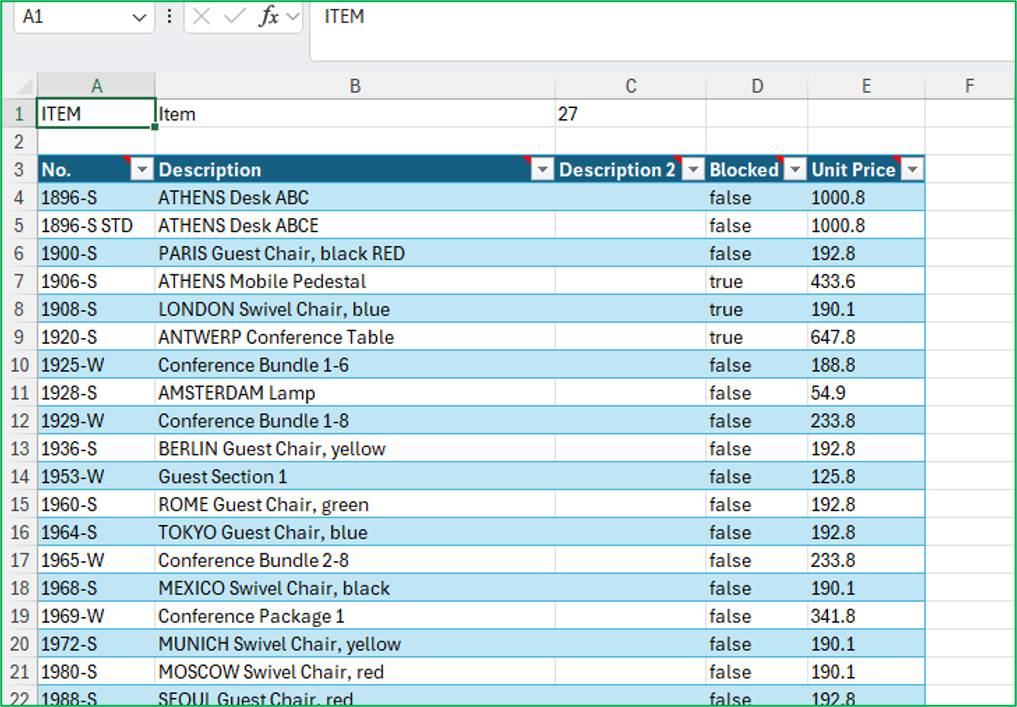
Task: Select column E header
Action: click(x=866, y=86)
